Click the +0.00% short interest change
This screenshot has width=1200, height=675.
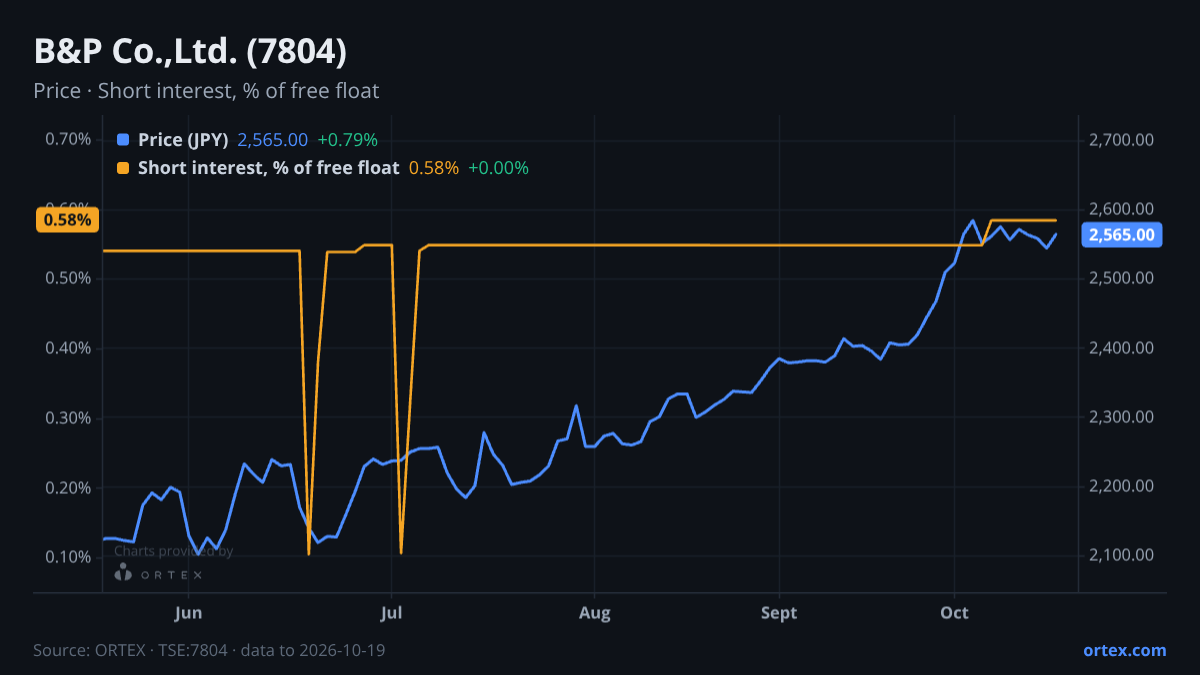click(498, 168)
